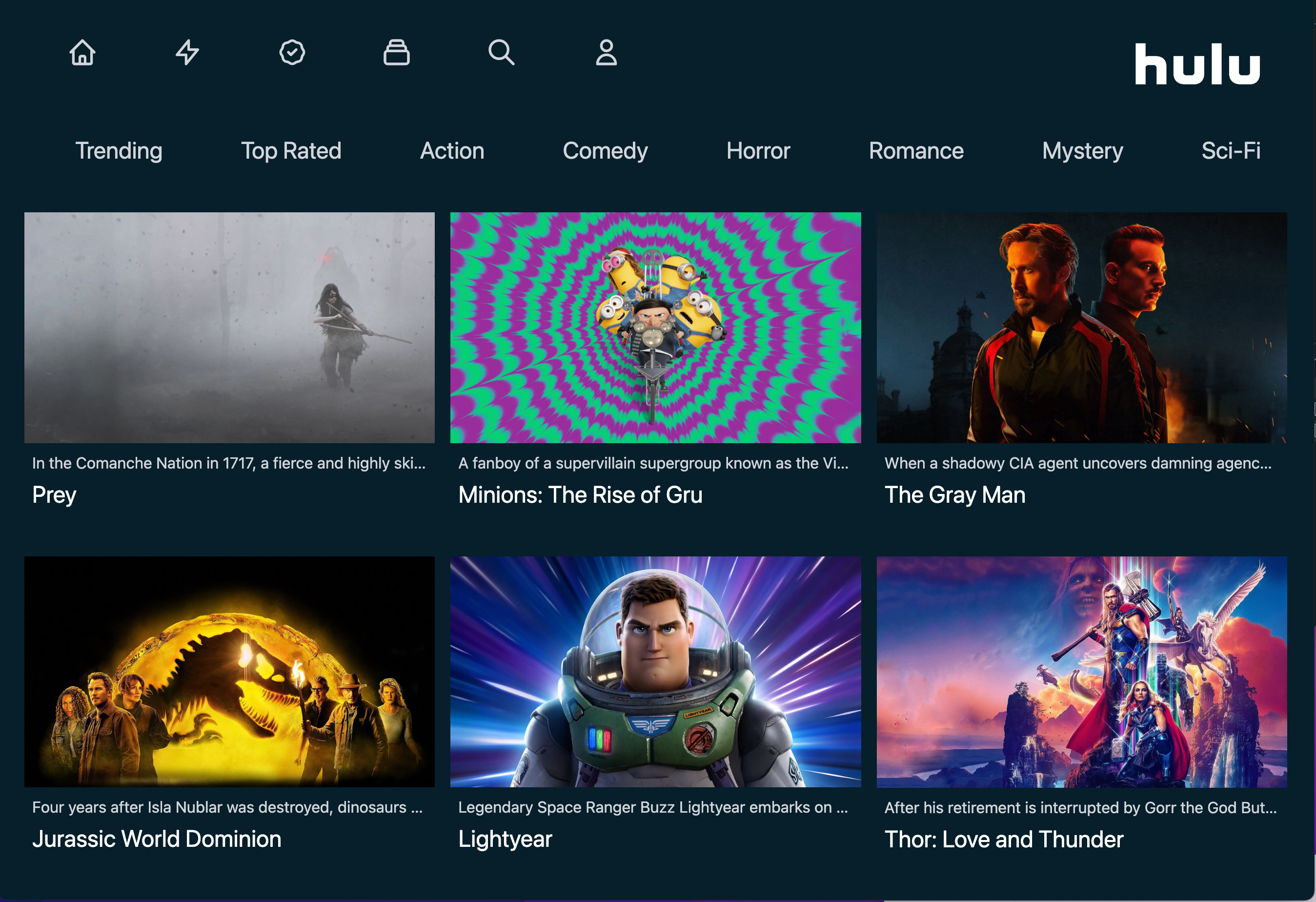Viewport: 1316px width, 902px height.
Task: Switch to the Top Rated tab
Action: click(x=291, y=151)
